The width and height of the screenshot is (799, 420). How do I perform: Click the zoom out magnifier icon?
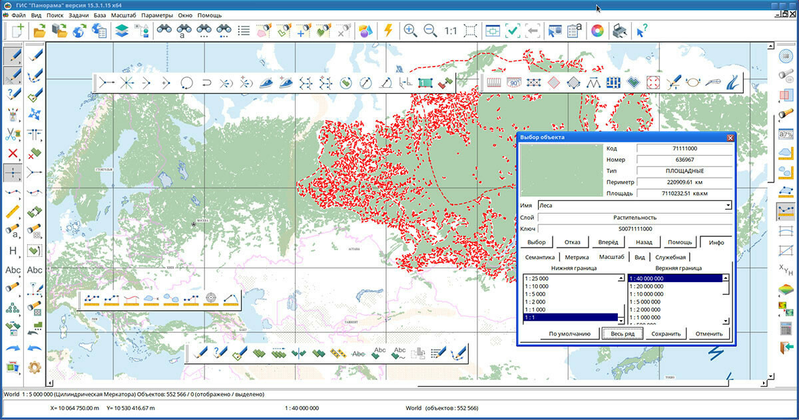pos(430,31)
